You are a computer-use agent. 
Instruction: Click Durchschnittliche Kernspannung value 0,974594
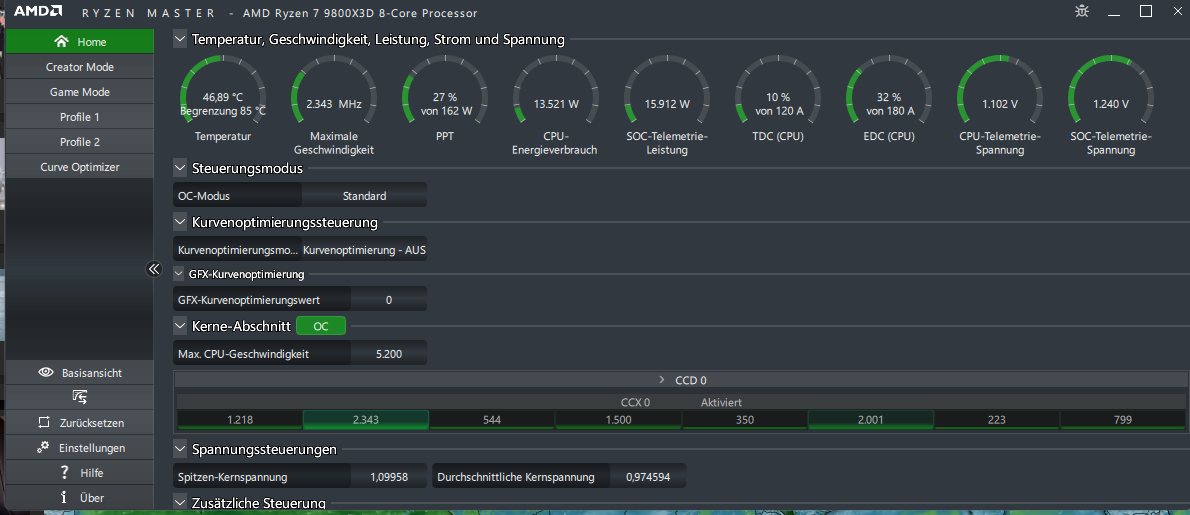click(648, 477)
